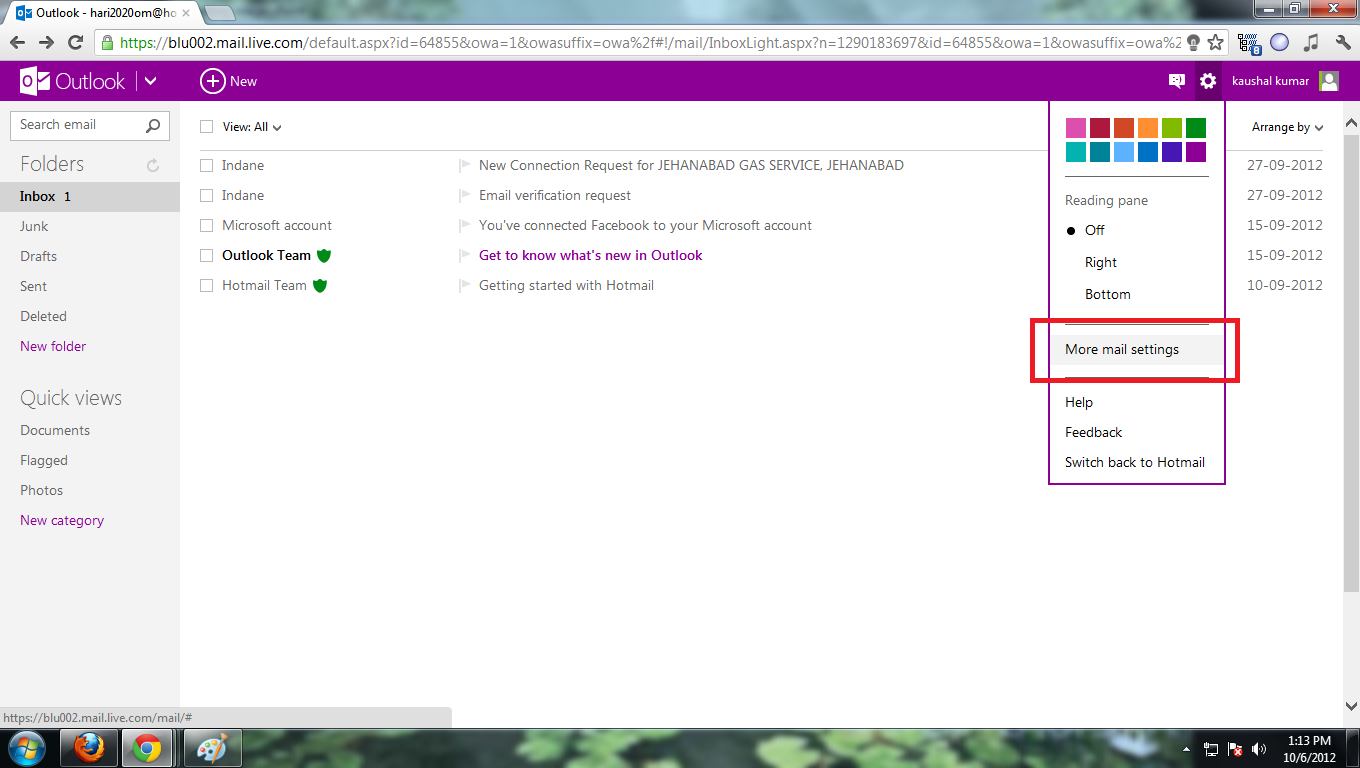Open the tree-diagram extension with the 8 badge

tap(1249, 43)
